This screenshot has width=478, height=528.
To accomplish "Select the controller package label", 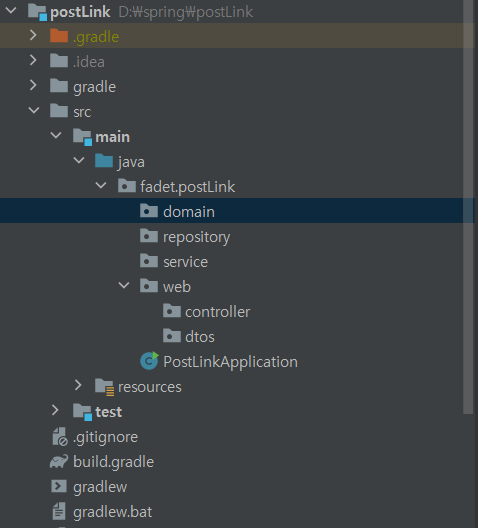I will pos(217,312).
